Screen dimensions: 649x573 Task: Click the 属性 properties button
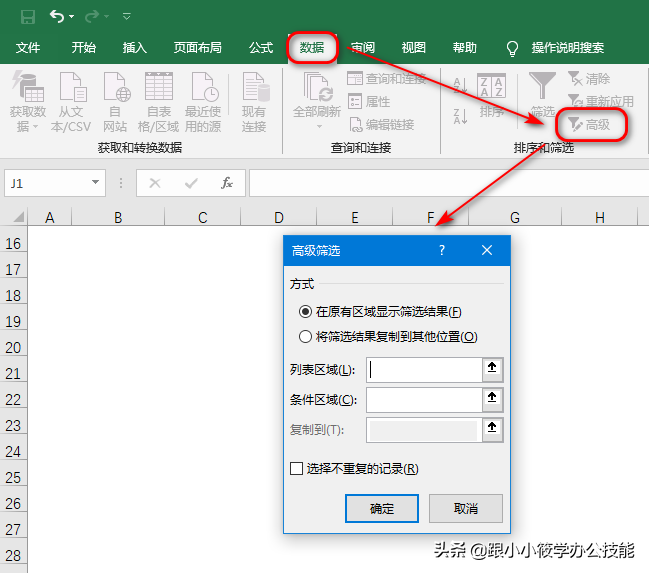[x=369, y=101]
